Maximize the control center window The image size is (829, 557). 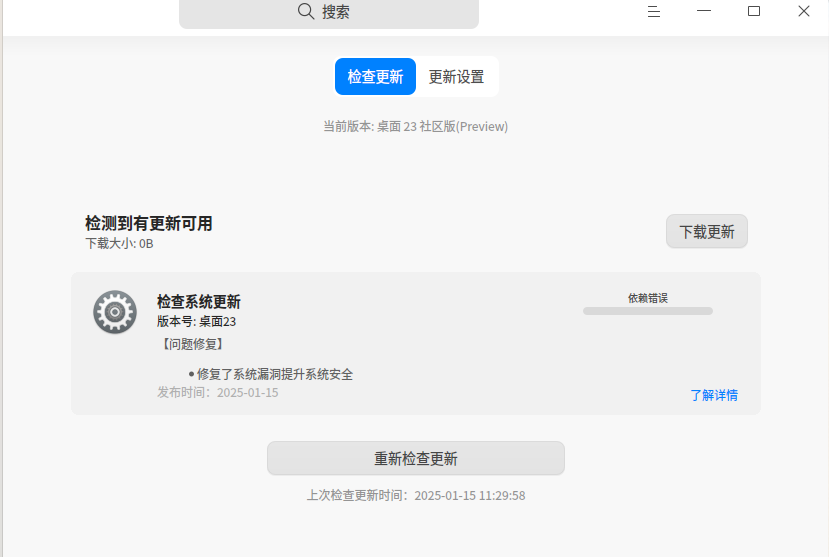tap(754, 11)
